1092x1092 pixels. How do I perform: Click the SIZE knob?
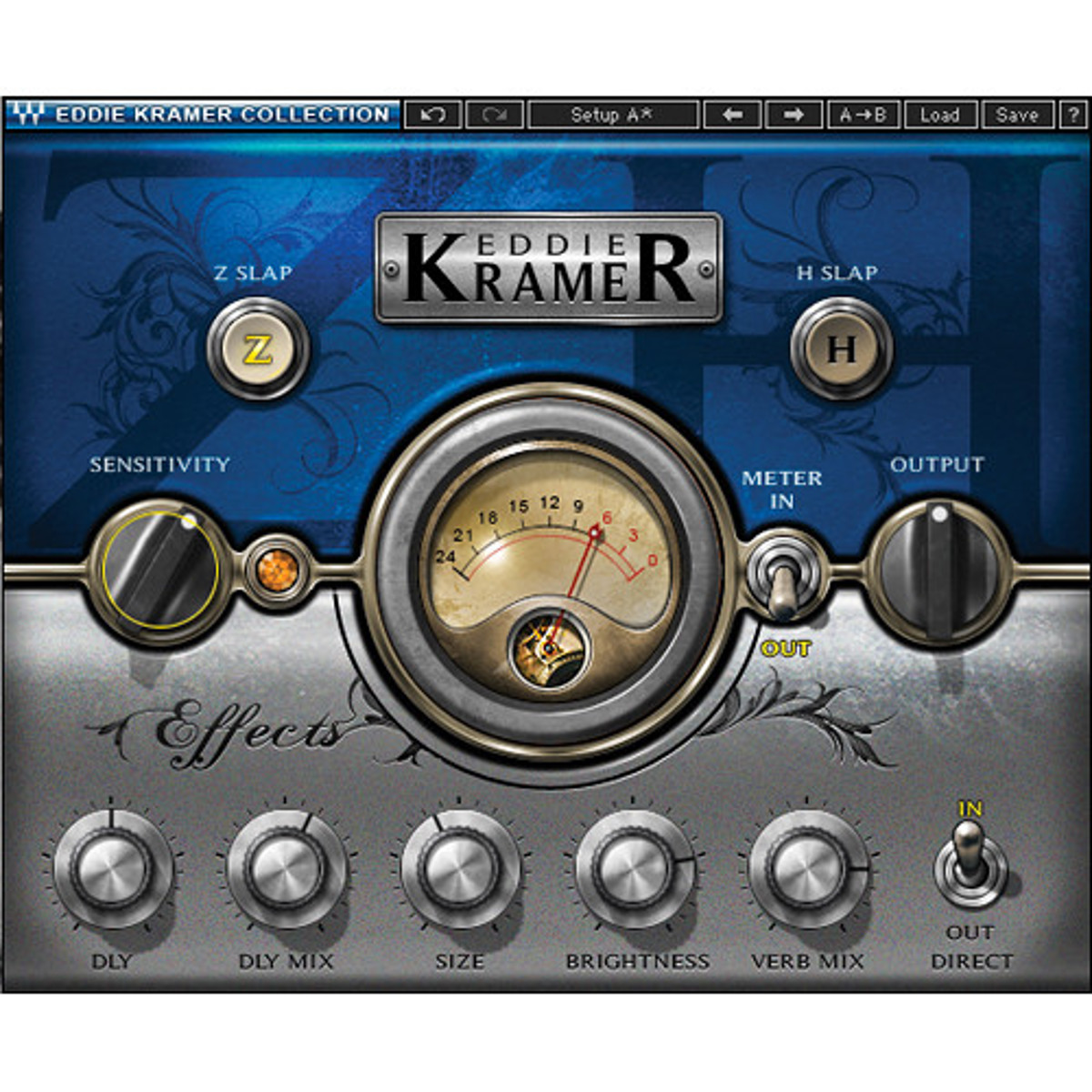coord(460,868)
